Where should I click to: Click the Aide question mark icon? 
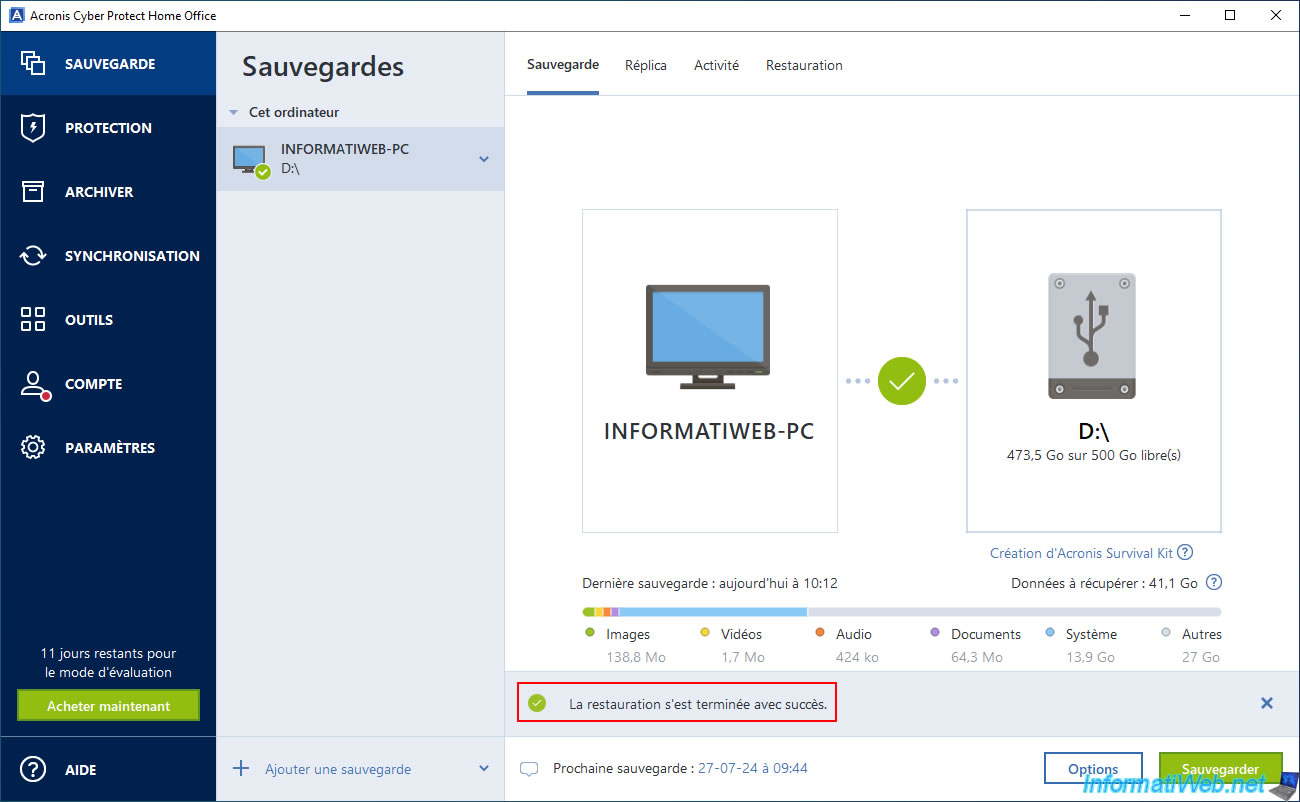33,769
